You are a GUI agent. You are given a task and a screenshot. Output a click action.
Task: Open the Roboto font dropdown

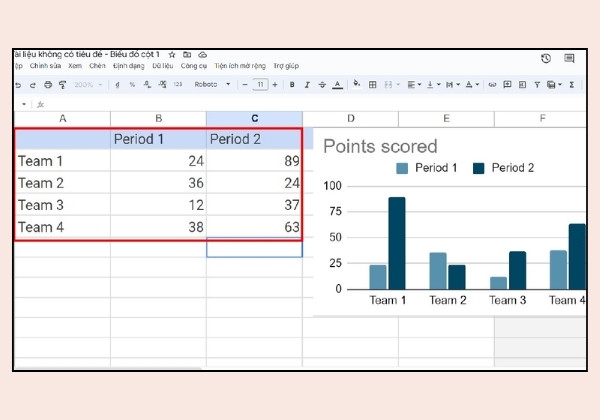(212, 85)
